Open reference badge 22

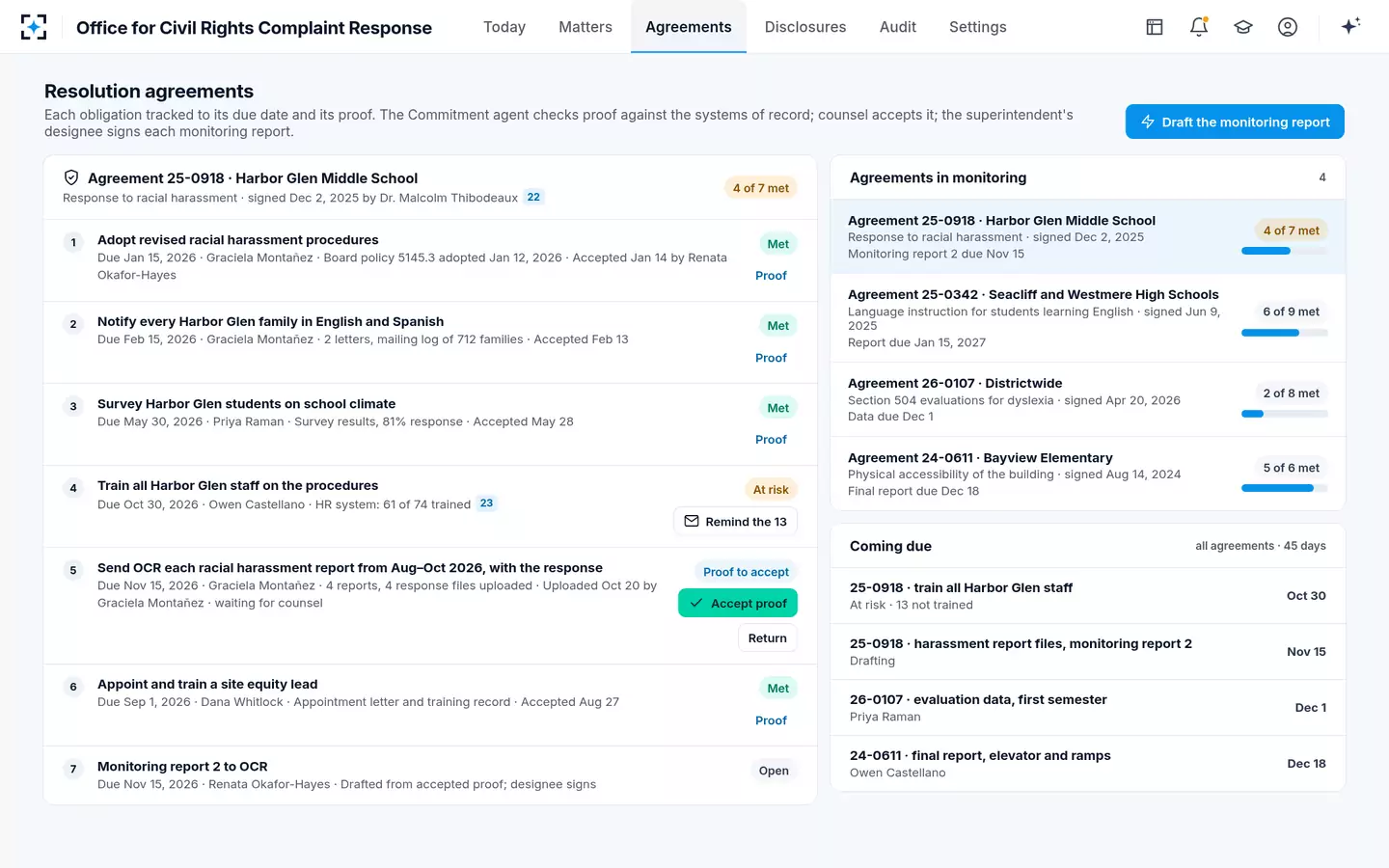(533, 197)
